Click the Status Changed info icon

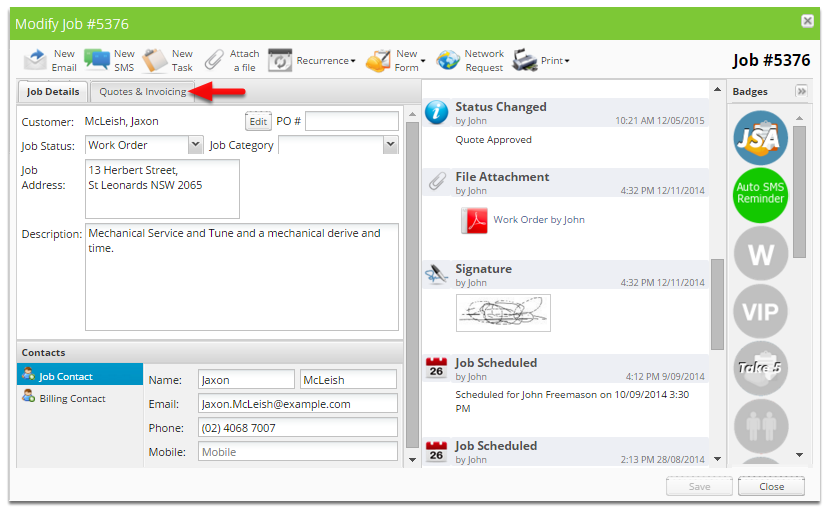[x=437, y=112]
